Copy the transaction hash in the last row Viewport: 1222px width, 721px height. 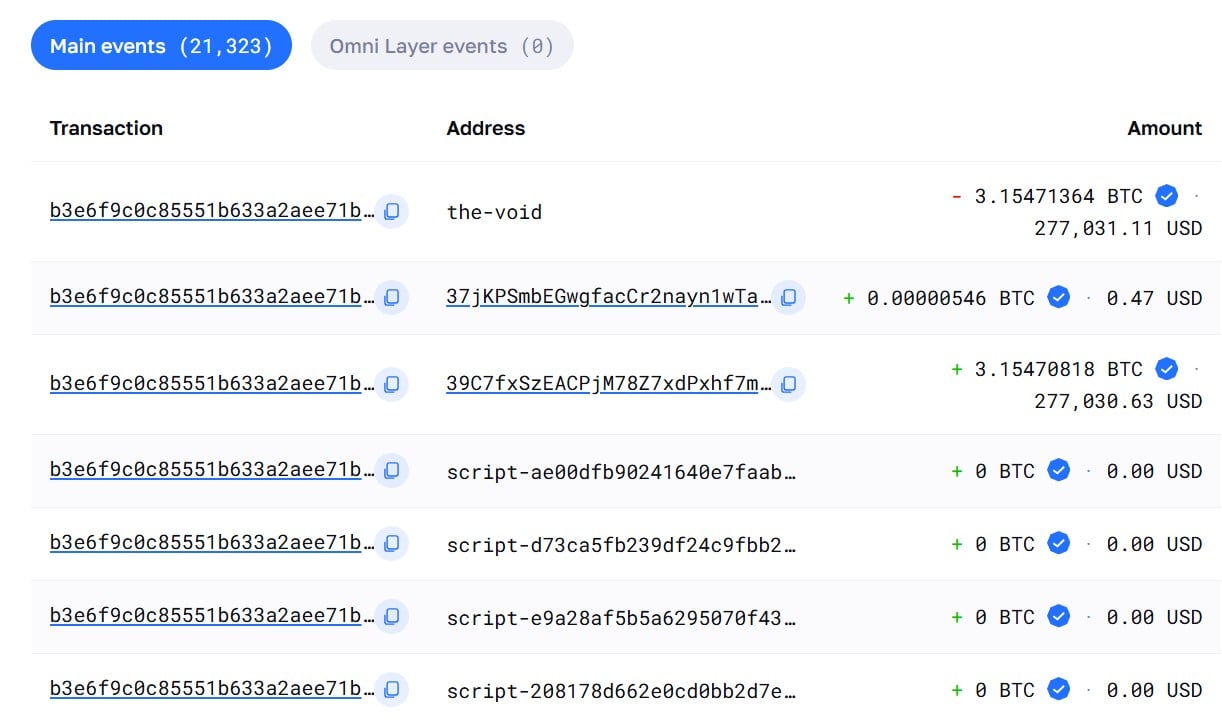[x=391, y=690]
